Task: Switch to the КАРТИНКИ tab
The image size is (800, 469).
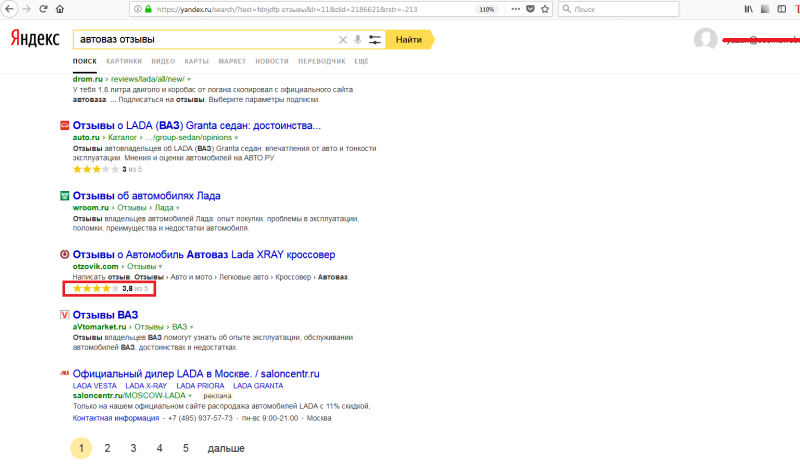Action: pos(124,61)
